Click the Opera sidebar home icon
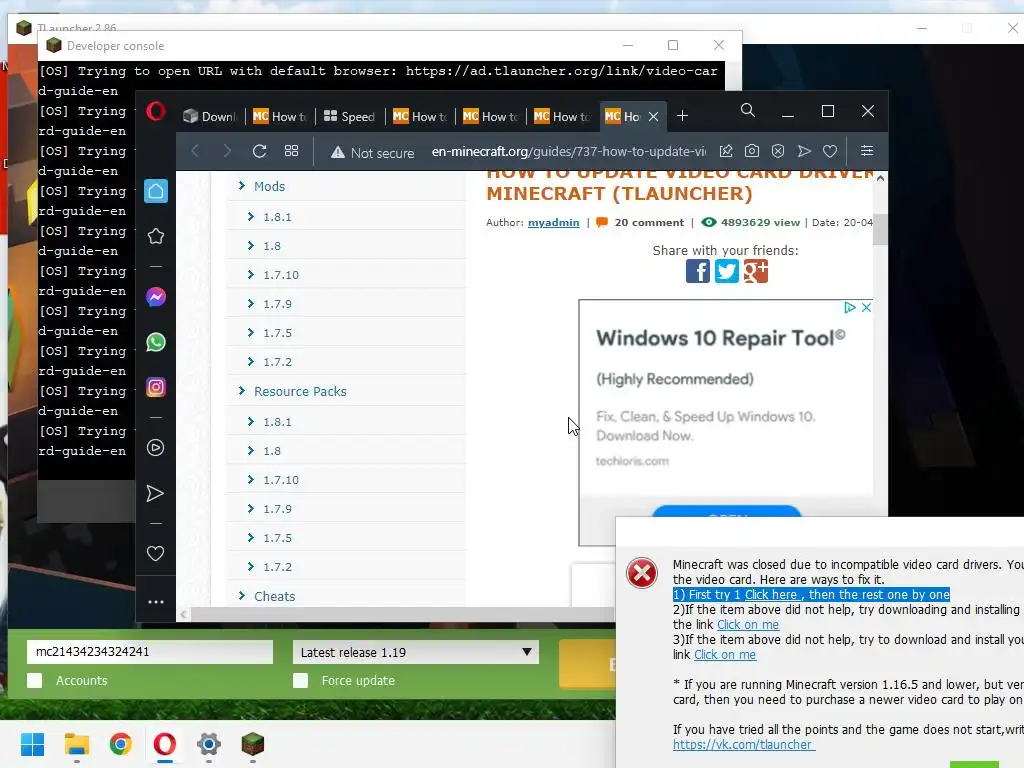Viewport: 1024px width, 768px height. coord(156,191)
